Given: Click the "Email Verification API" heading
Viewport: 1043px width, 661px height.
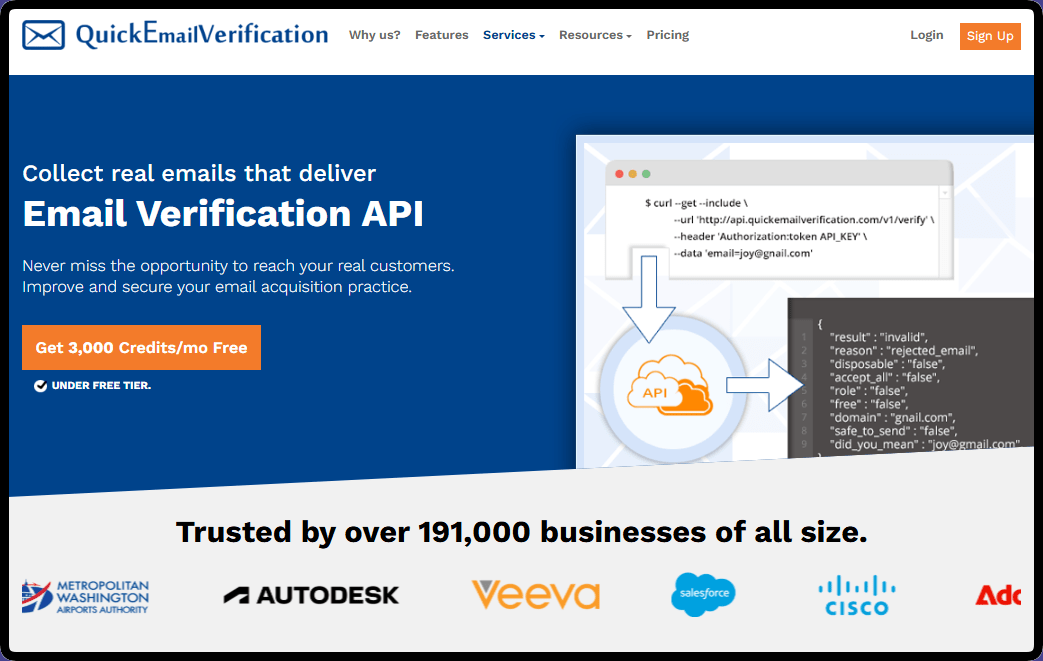Looking at the screenshot, I should click(223, 214).
